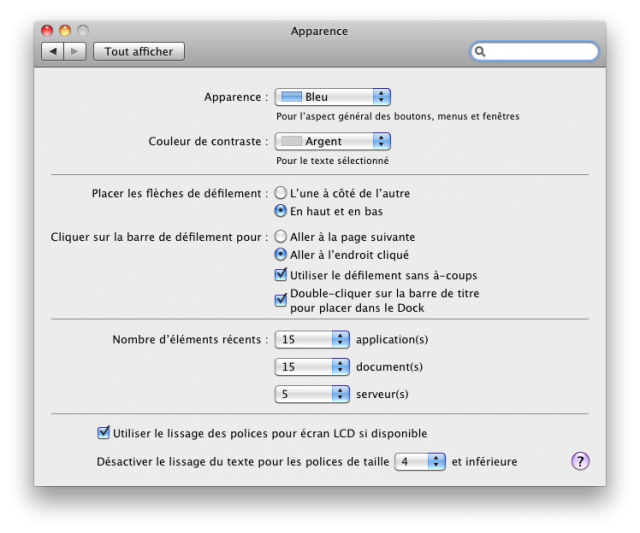Image resolution: width=640 pixels, height=533 pixels.
Task: Open help with the purple question mark
Action: (x=580, y=462)
